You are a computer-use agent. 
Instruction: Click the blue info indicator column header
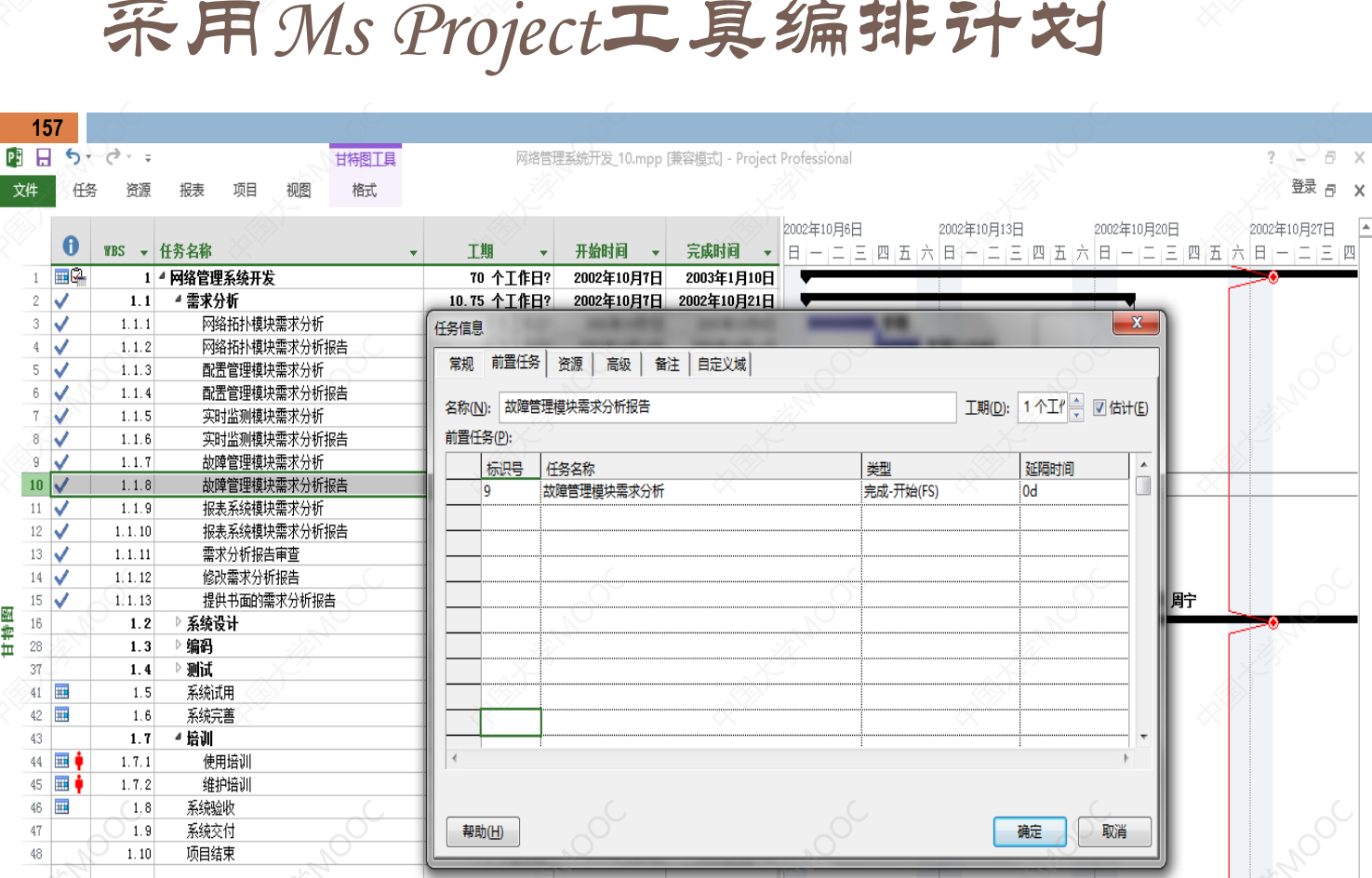click(x=71, y=246)
